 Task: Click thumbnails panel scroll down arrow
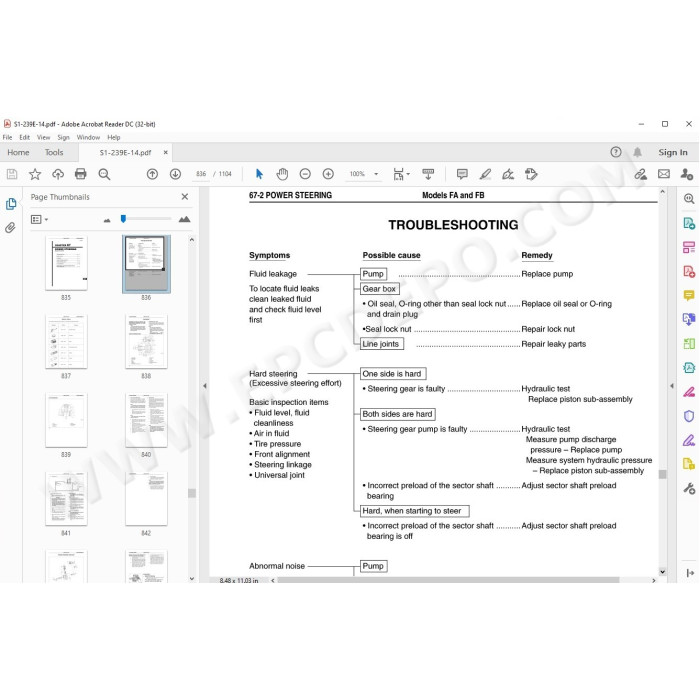pos(192,579)
